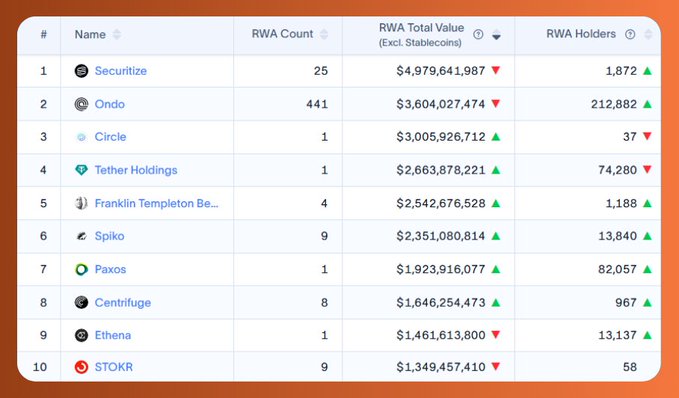
Task: Open the Ondo issuer link
Action: [x=110, y=104]
